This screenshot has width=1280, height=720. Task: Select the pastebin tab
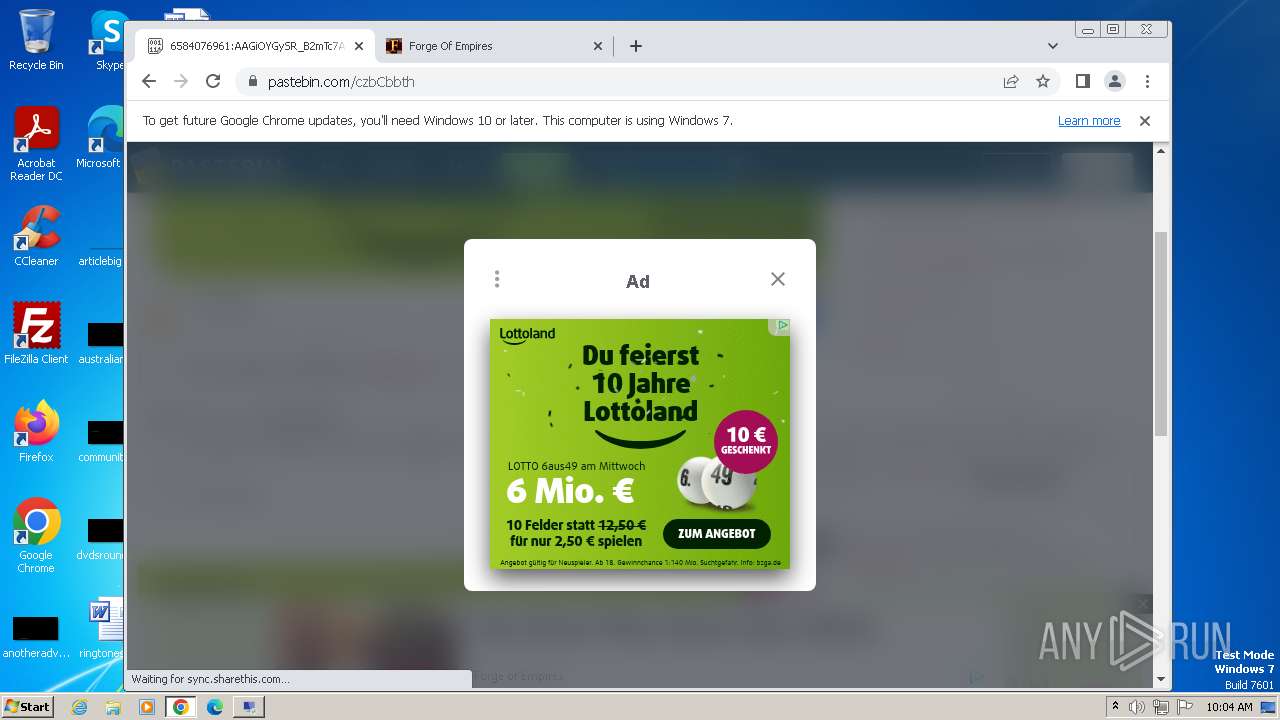tap(255, 46)
